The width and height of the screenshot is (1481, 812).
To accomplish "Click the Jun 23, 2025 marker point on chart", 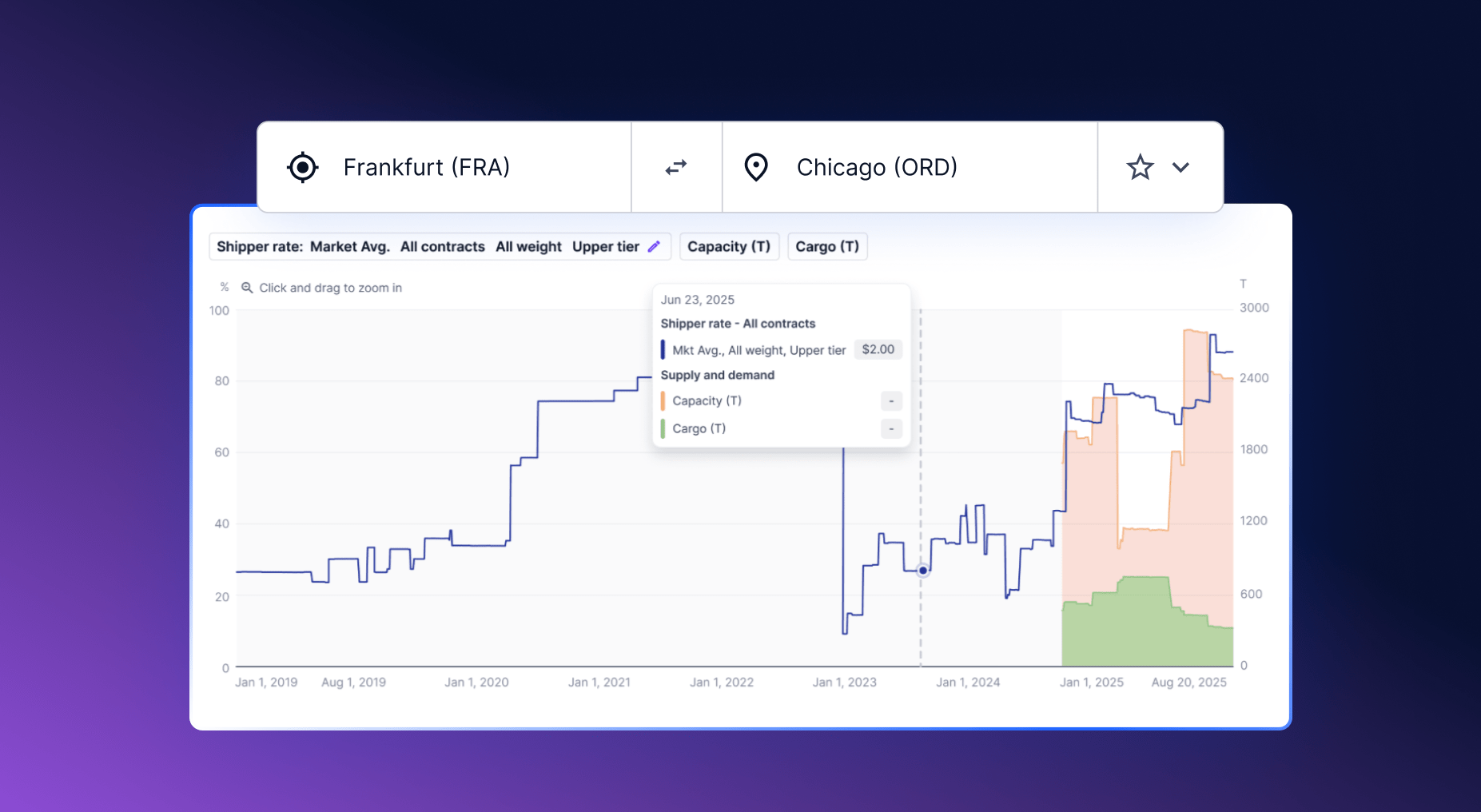I will tap(922, 570).
